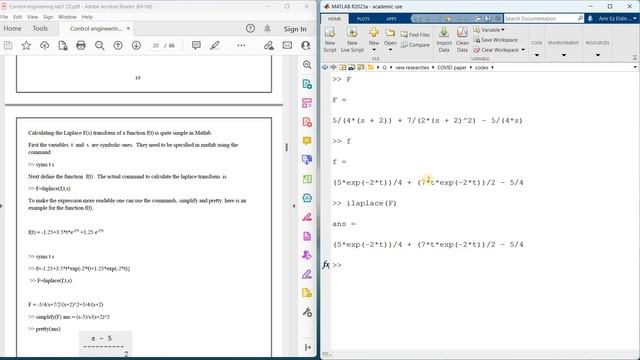Viewport: 640px width, 360px height.
Task: Add a comment in Acrobat toolbar
Action: tap(196, 46)
